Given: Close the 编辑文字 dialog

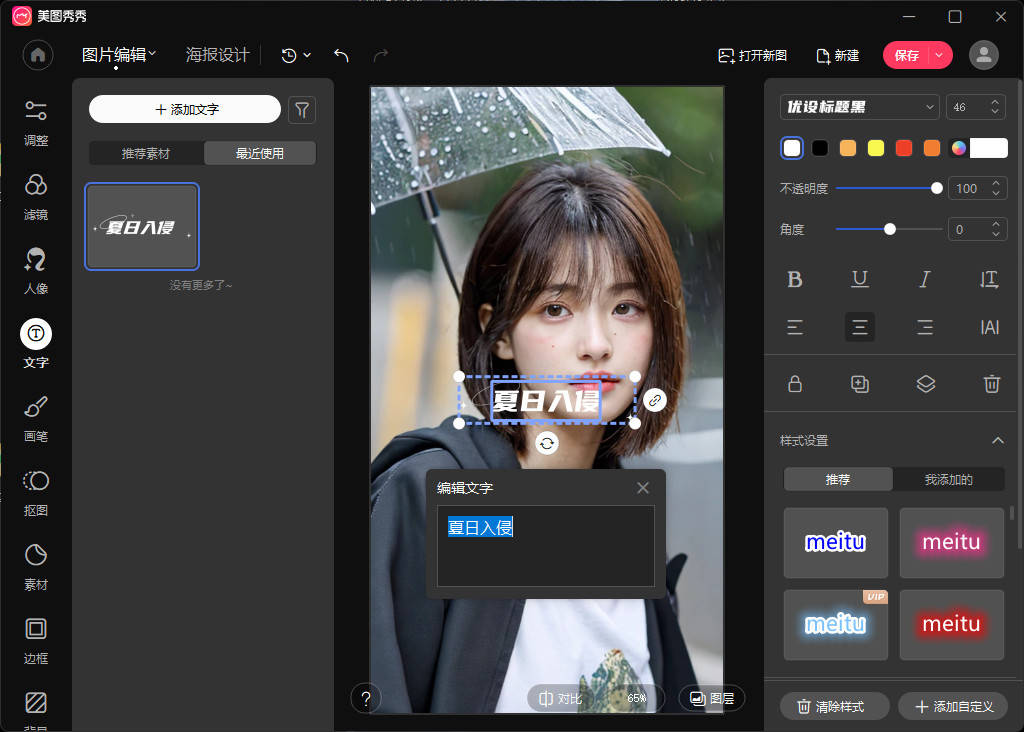Looking at the screenshot, I should (643, 488).
